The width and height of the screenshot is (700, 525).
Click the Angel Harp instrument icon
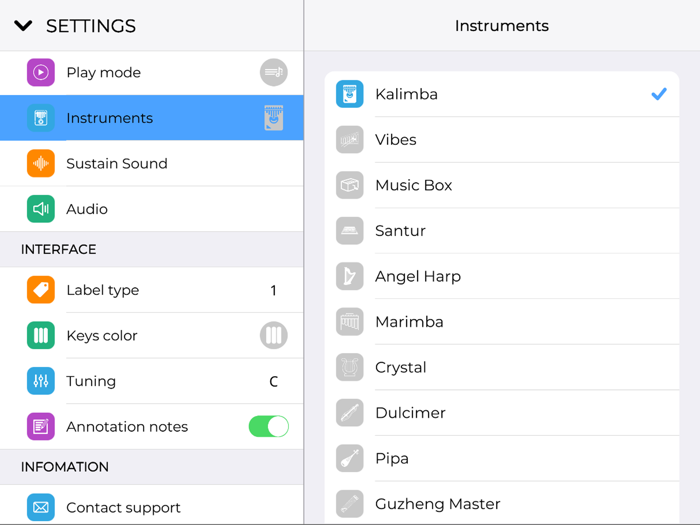[x=350, y=276]
